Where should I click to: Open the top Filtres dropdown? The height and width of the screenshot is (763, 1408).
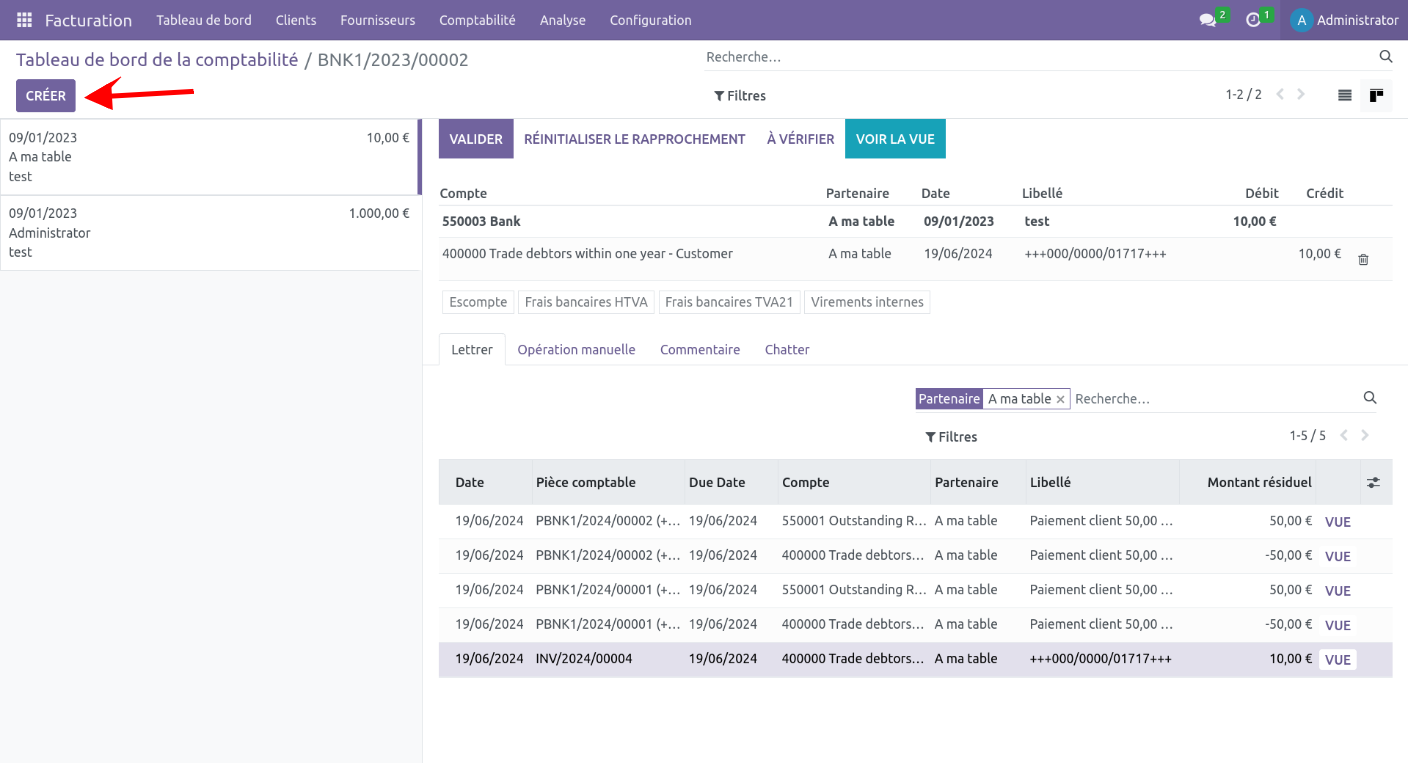[740, 96]
